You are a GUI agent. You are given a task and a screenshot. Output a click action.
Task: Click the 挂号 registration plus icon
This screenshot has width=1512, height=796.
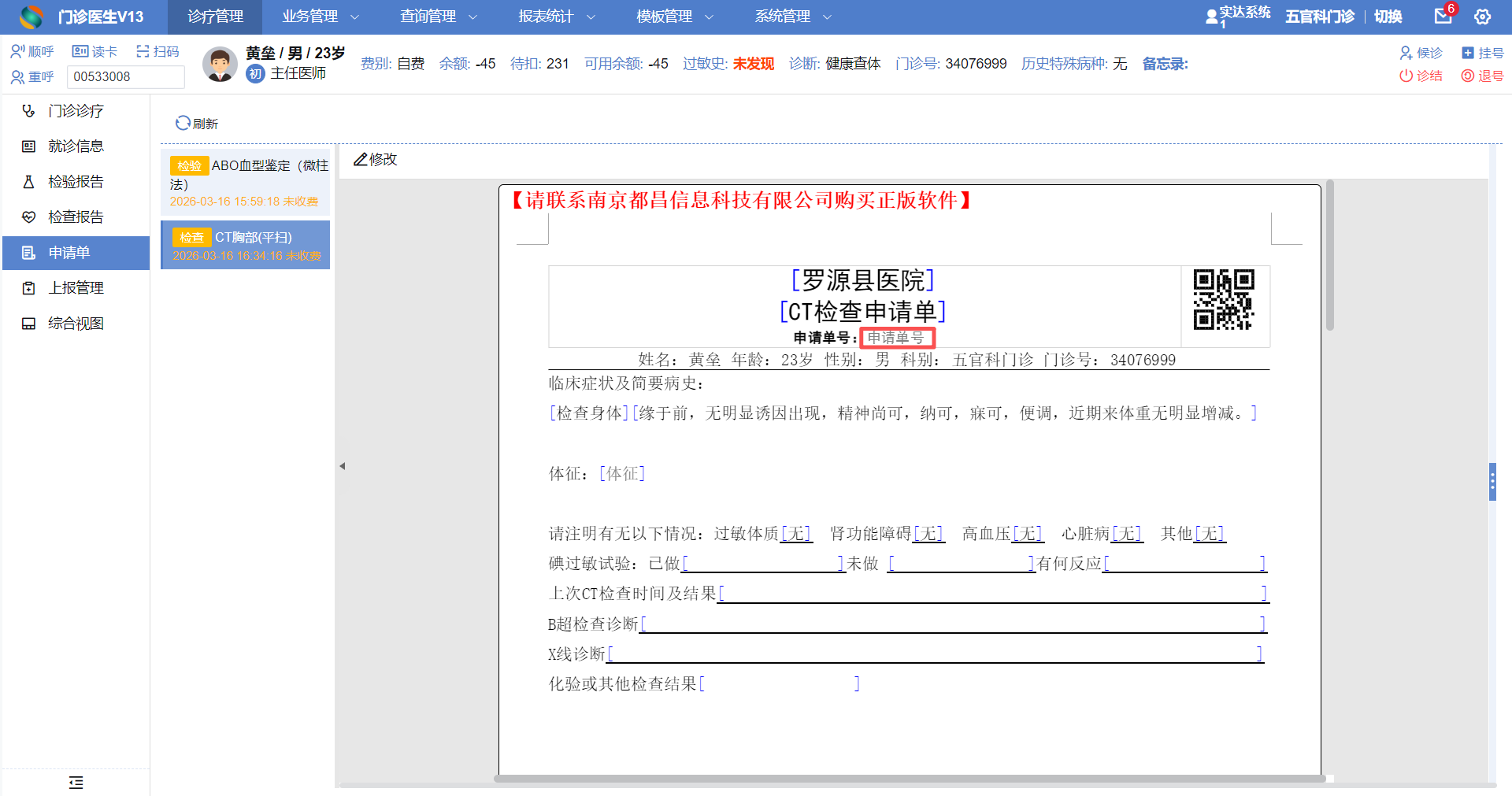point(1468,53)
